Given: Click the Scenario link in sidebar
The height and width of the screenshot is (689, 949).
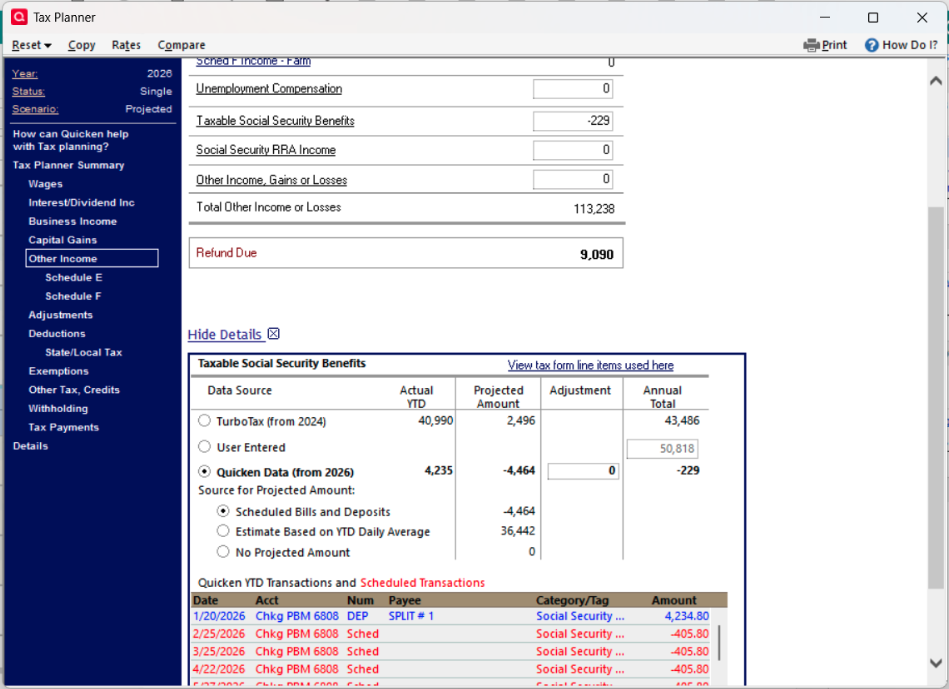Looking at the screenshot, I should [x=35, y=109].
